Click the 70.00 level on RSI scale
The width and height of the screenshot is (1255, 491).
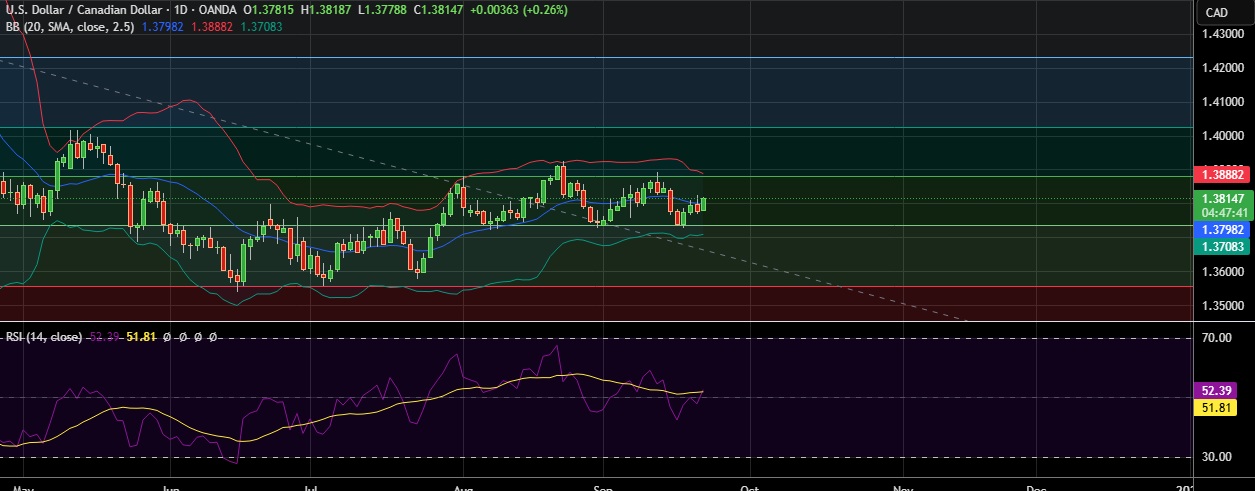(x=1215, y=339)
